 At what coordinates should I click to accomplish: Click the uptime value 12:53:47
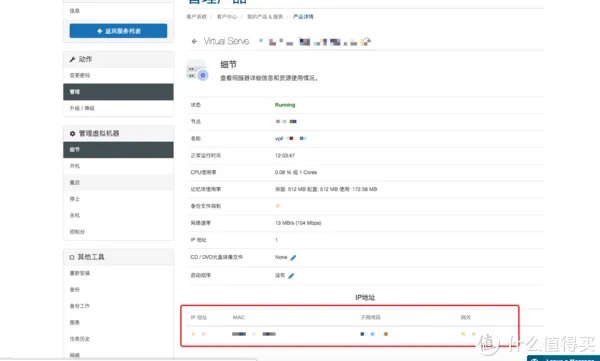pos(285,155)
